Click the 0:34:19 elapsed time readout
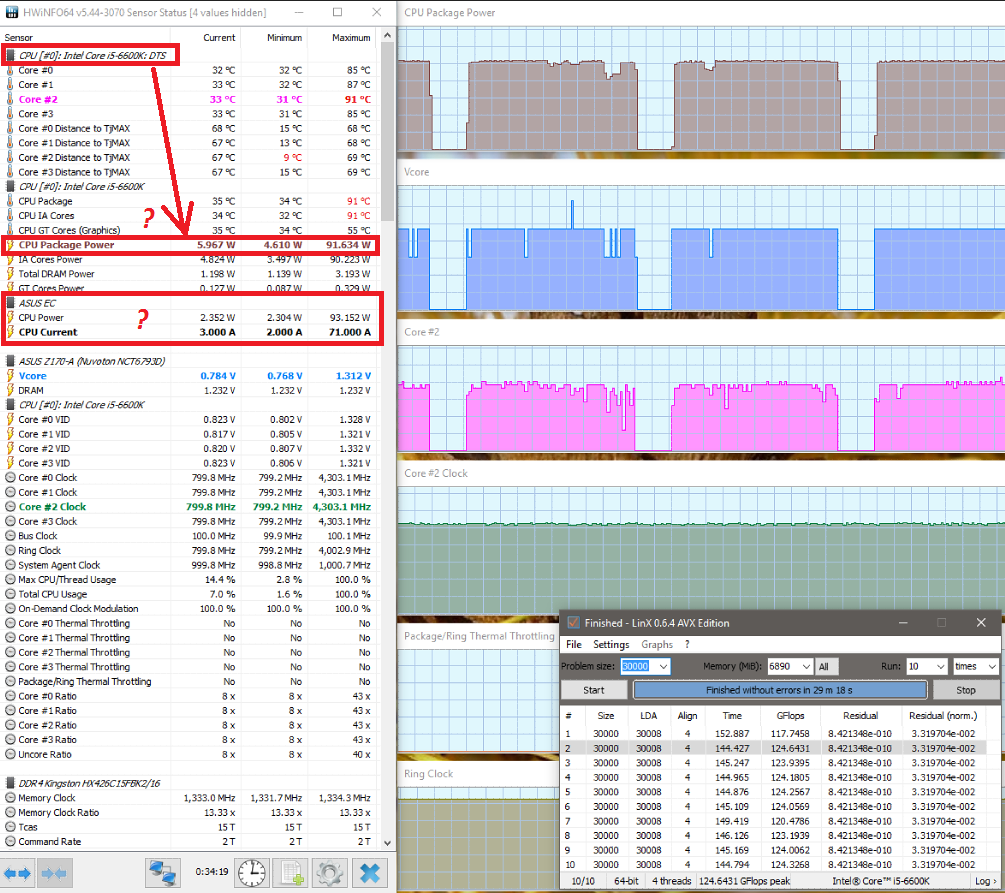Image resolution: width=1005 pixels, height=893 pixels. point(212,872)
